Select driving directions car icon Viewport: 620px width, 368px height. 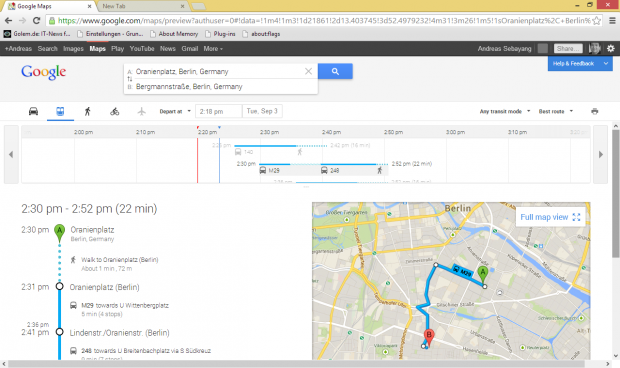point(34,111)
